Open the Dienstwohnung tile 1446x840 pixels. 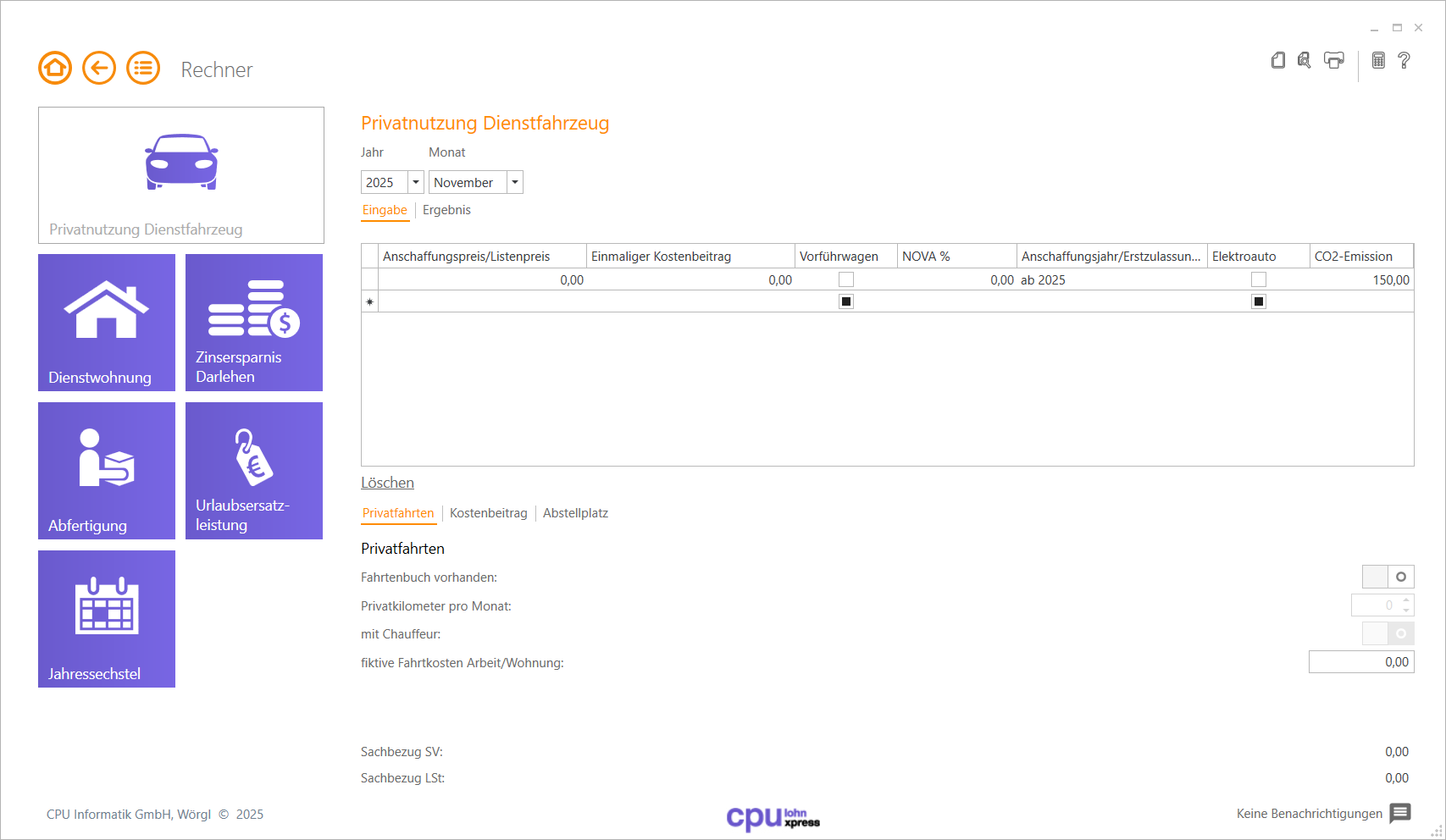[107, 323]
